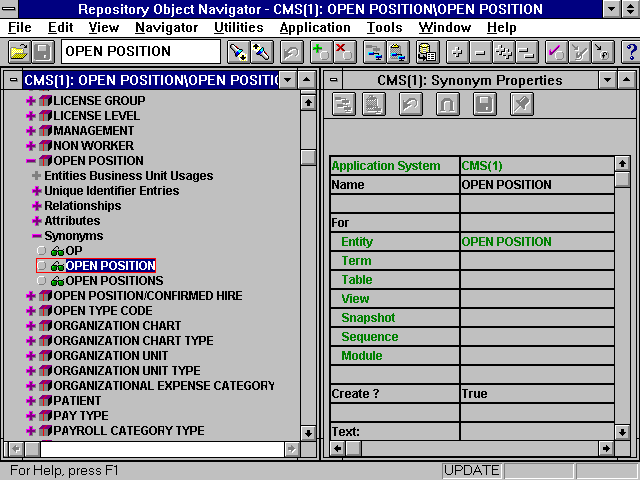
Task: Click the OPEN POSITION search text field
Action: tap(140, 51)
